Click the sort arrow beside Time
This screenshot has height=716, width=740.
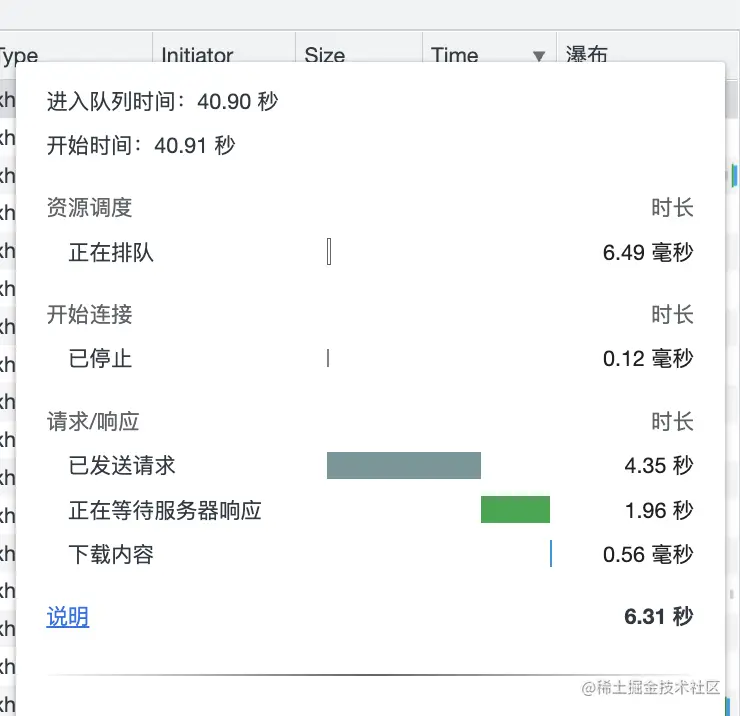click(539, 56)
